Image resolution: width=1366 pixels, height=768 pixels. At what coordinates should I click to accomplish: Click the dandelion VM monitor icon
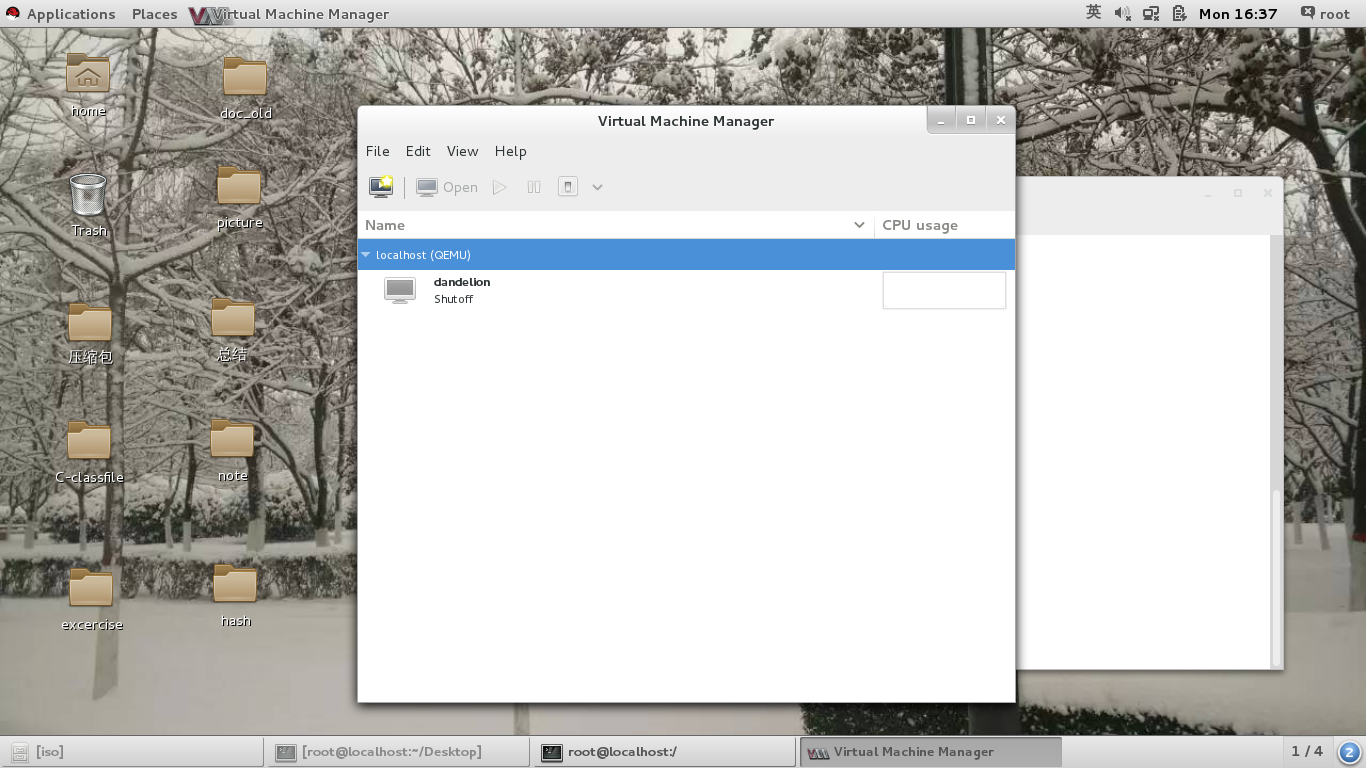pyautogui.click(x=400, y=290)
